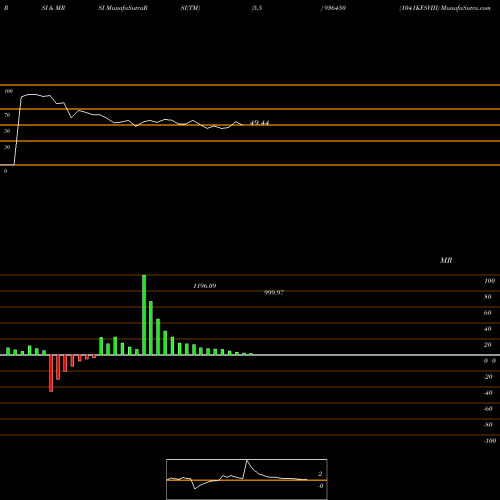Click the longest red momentum bar
Viewport: 500px width, 500px height.
pyautogui.click(x=51, y=373)
